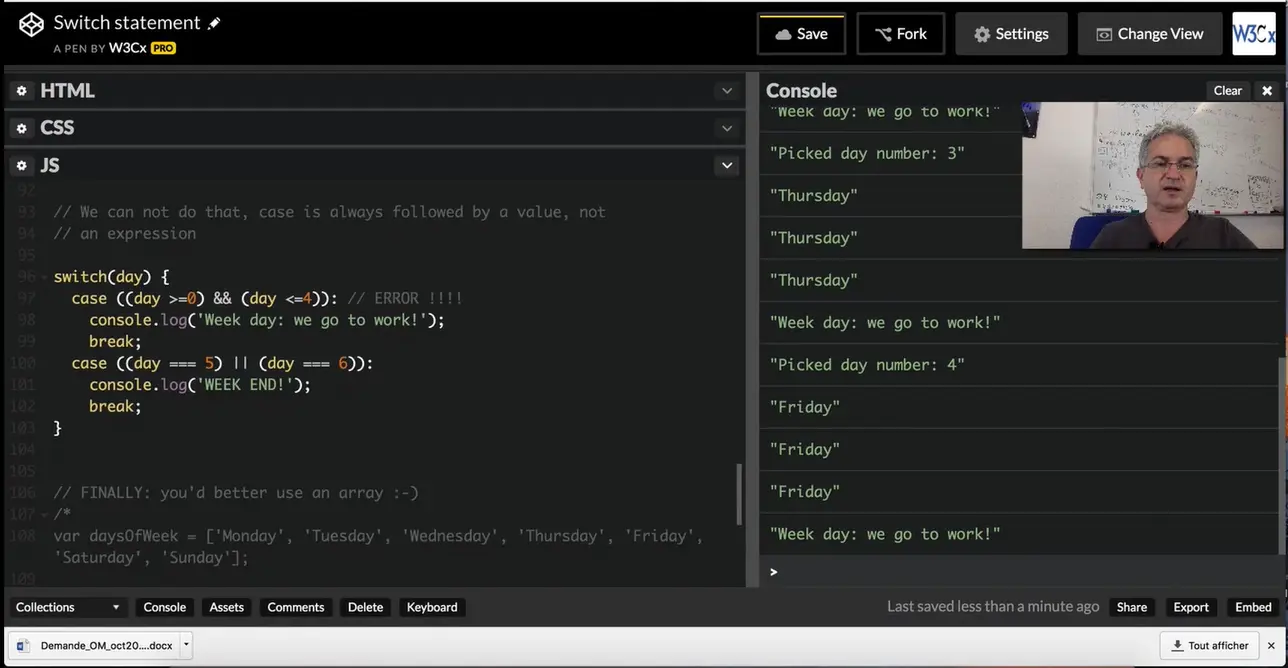Click the Embed button
This screenshot has width=1288, height=668.
[1253, 607]
